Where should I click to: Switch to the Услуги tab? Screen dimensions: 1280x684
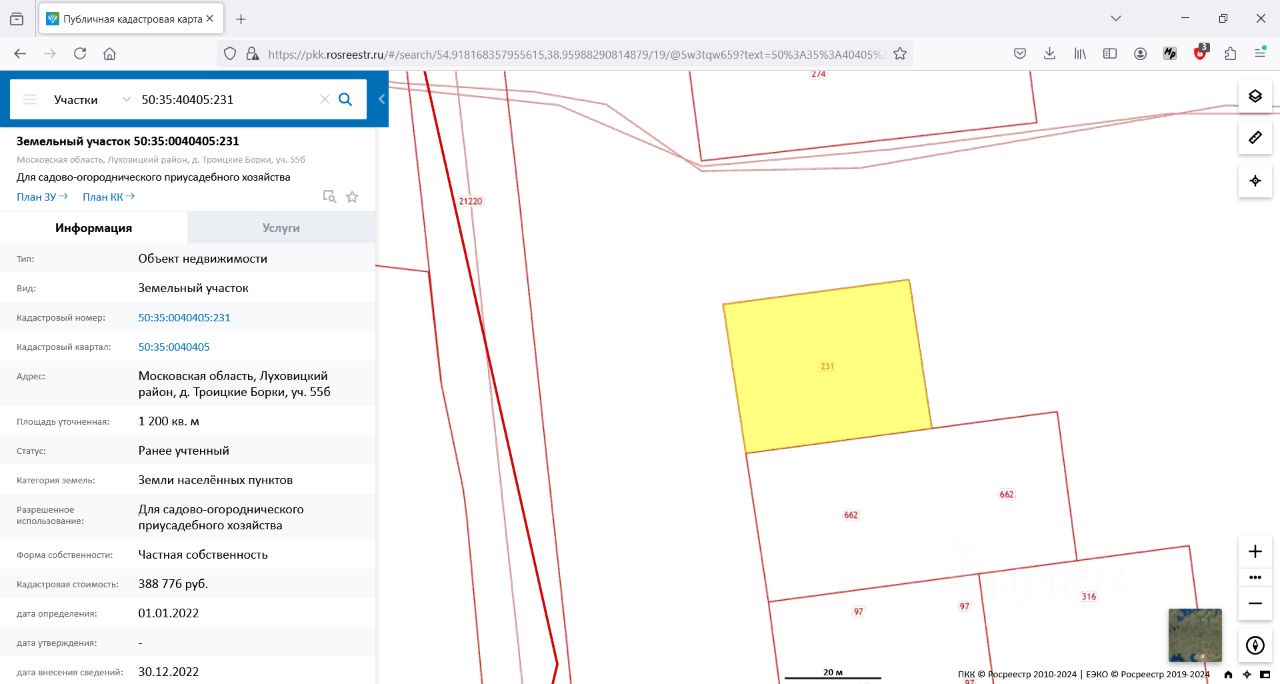pyautogui.click(x=281, y=228)
